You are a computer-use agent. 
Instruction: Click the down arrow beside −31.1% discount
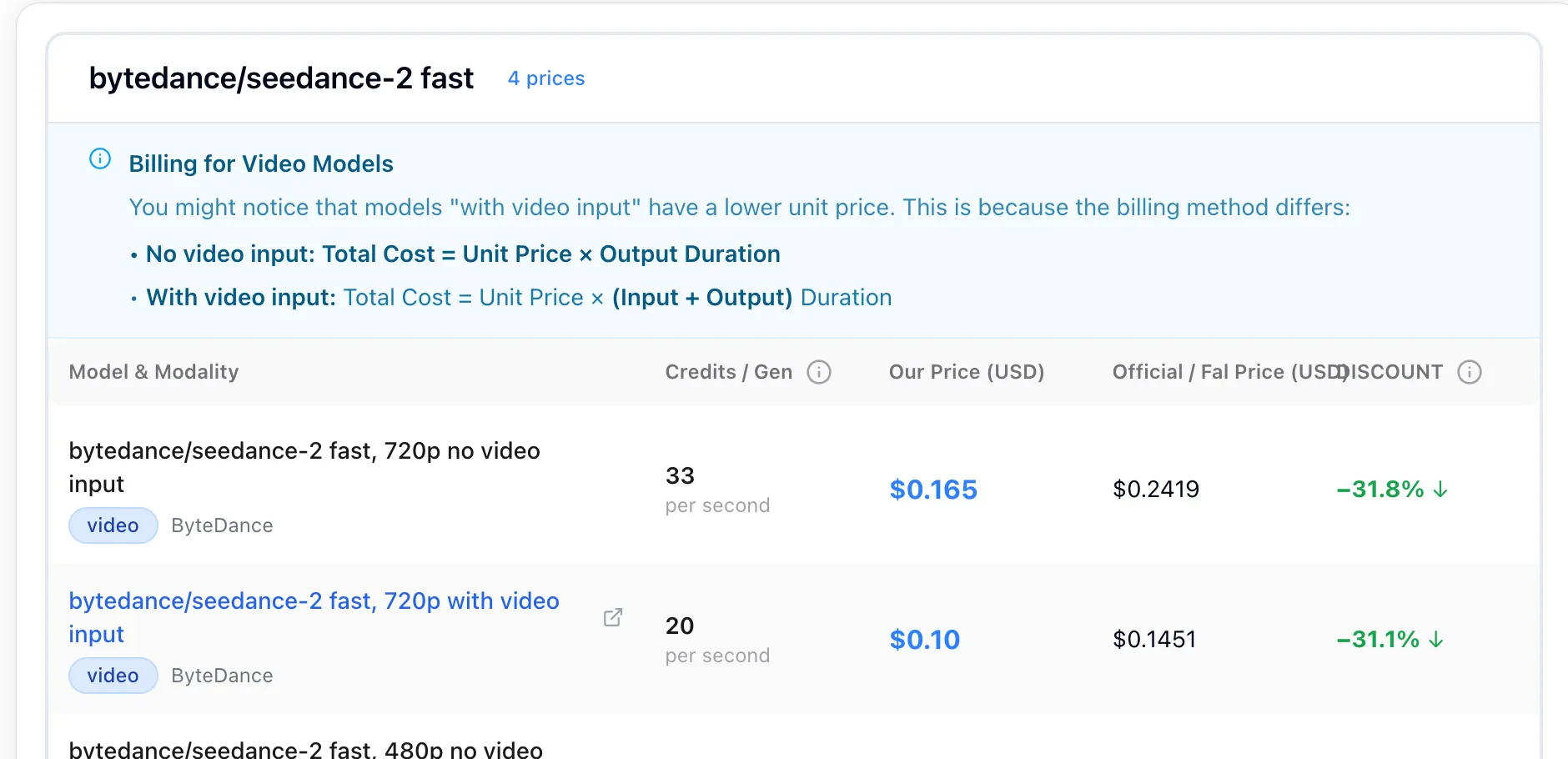(x=1436, y=640)
